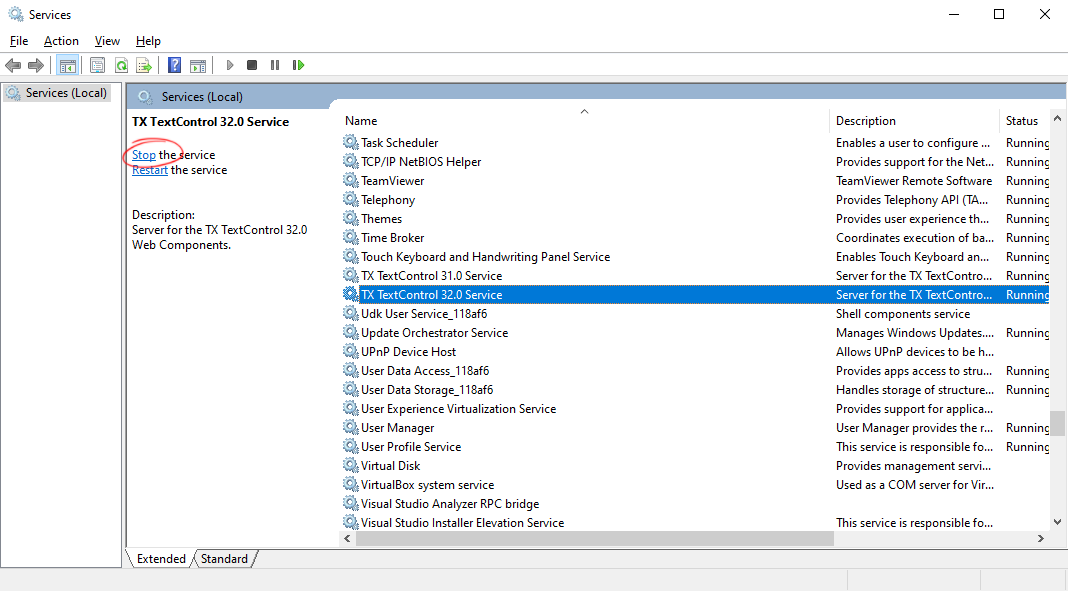Click the Export List toolbar icon
Image resolution: width=1068 pixels, height=591 pixels.
[144, 66]
